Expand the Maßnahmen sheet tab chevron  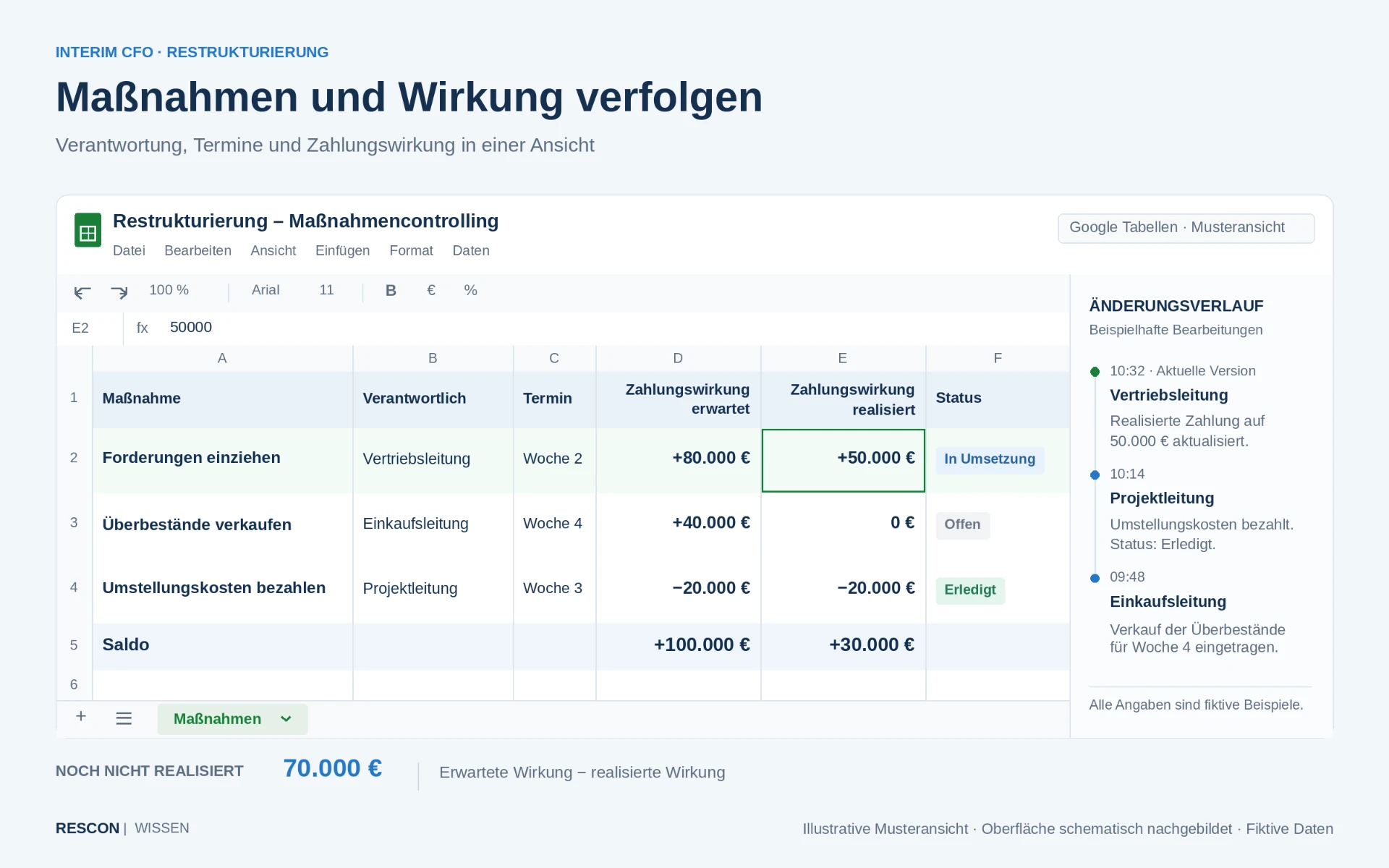click(286, 719)
